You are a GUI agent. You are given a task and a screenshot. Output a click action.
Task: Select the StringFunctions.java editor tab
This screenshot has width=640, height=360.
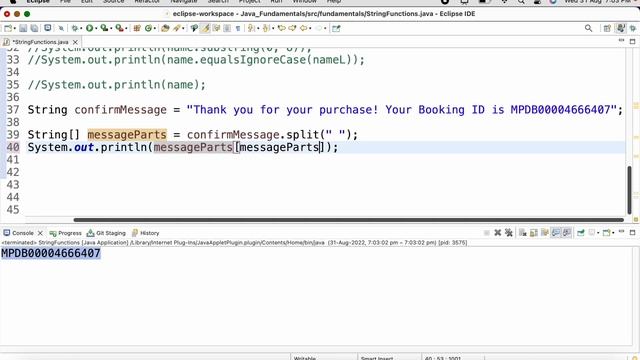pos(40,42)
